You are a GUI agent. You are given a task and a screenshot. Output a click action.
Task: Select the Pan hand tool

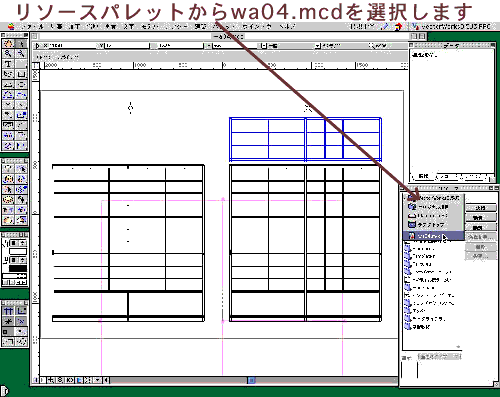(x=8, y=43)
